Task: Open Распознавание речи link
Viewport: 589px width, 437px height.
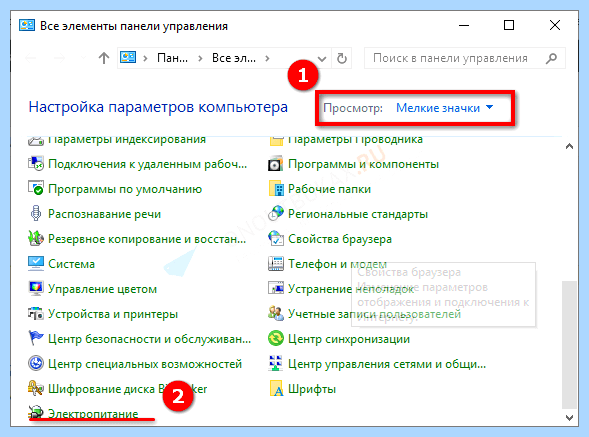Action: coord(104,214)
